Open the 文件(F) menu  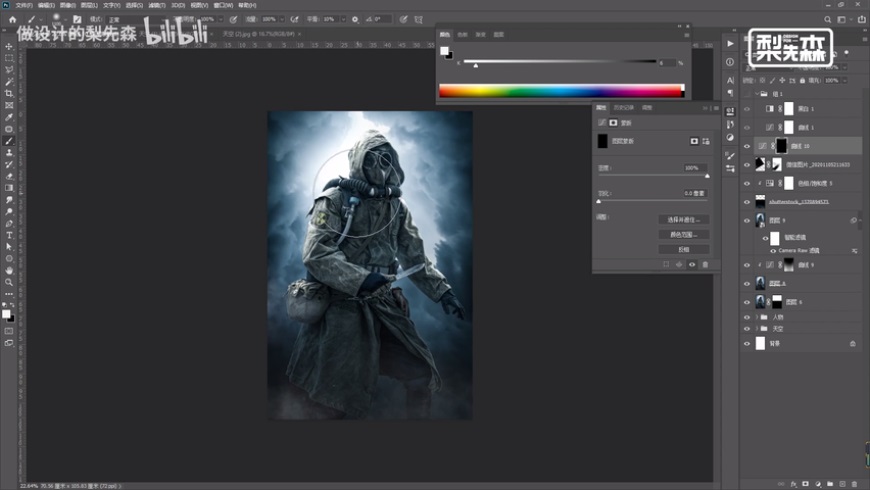[24, 5]
